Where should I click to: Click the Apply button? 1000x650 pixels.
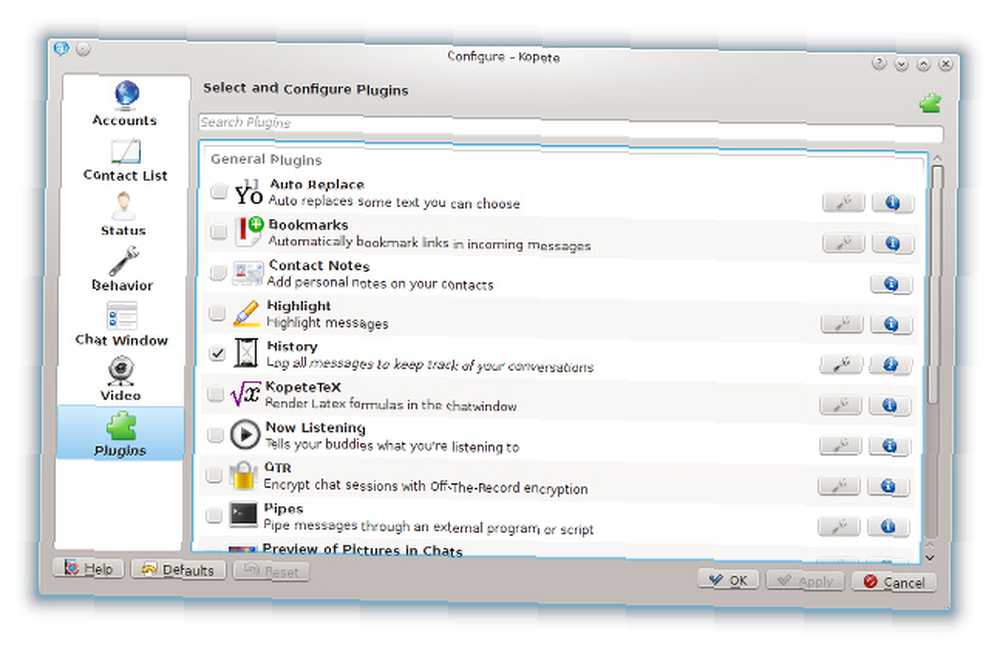[x=805, y=581]
